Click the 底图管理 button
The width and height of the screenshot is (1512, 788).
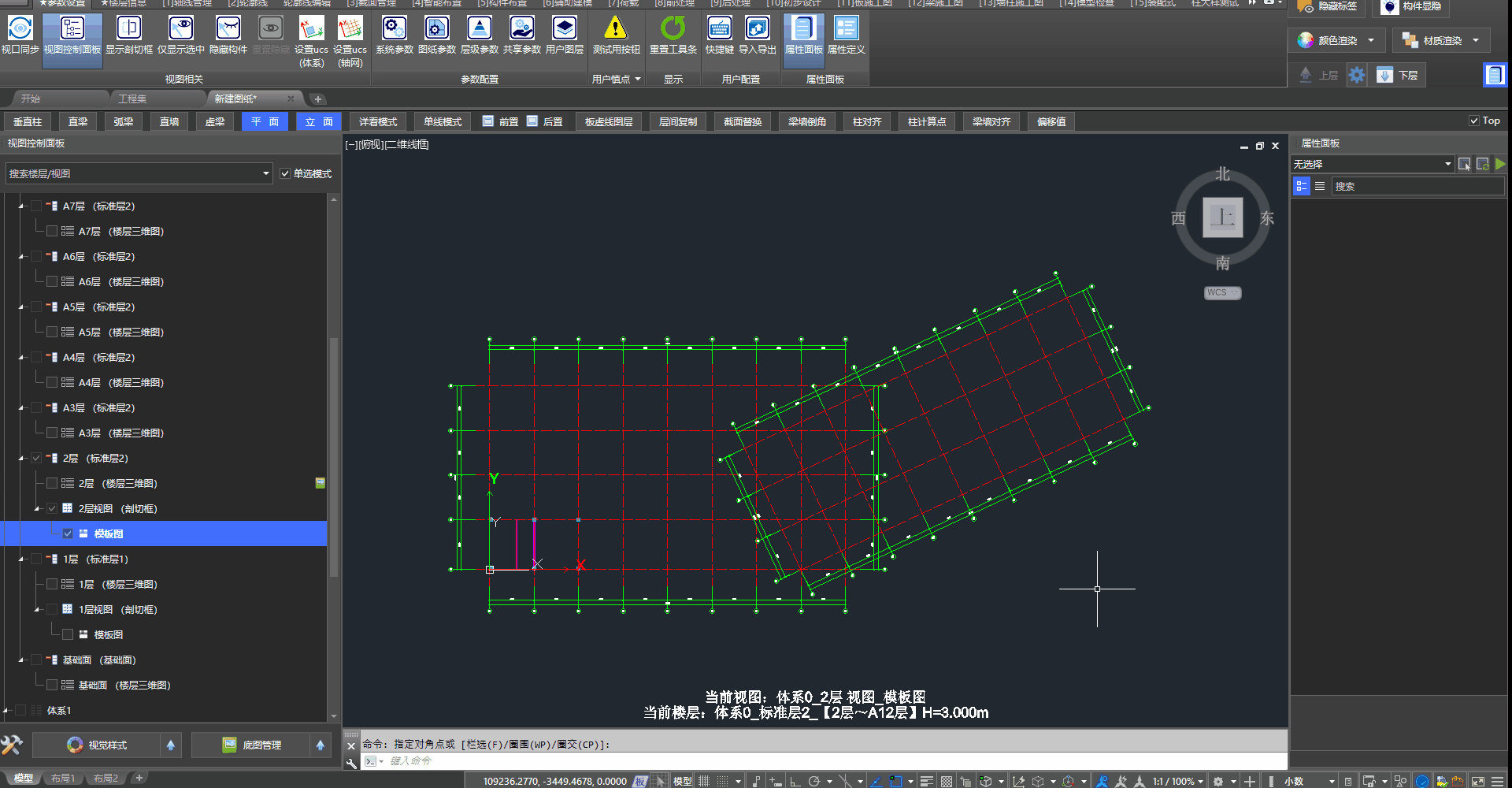pyautogui.click(x=261, y=745)
